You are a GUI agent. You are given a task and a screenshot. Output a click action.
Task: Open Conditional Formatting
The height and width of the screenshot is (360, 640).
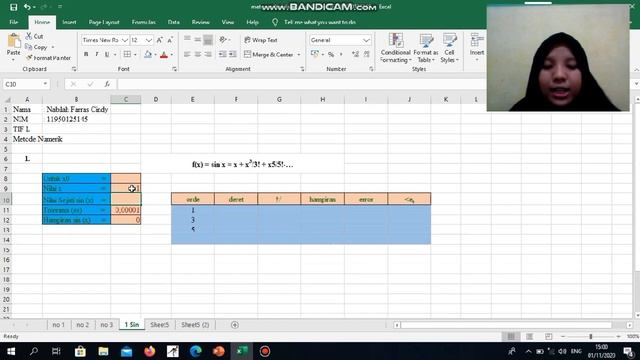pos(396,48)
